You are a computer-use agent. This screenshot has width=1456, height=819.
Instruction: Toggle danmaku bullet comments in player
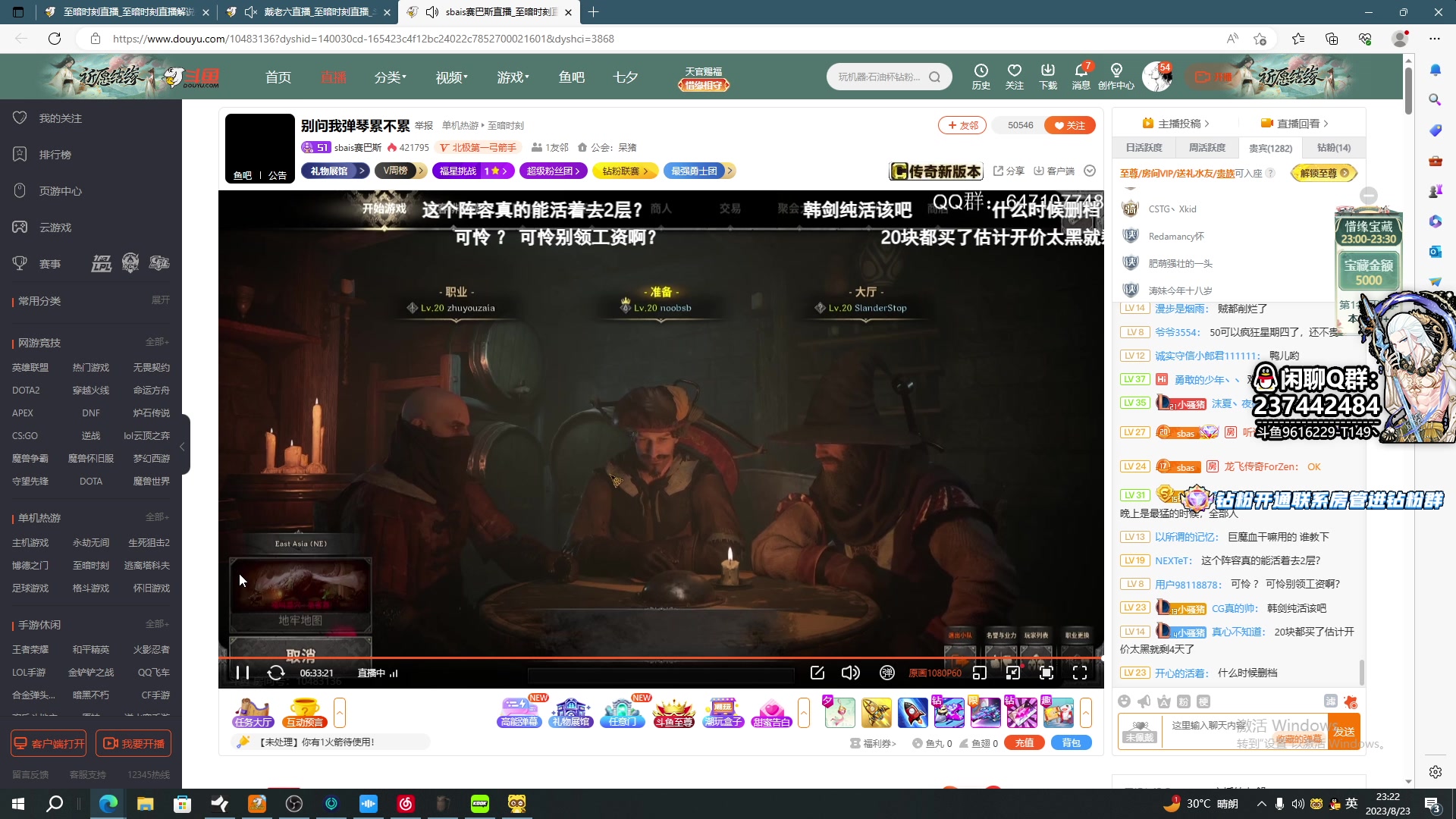coord(886,673)
